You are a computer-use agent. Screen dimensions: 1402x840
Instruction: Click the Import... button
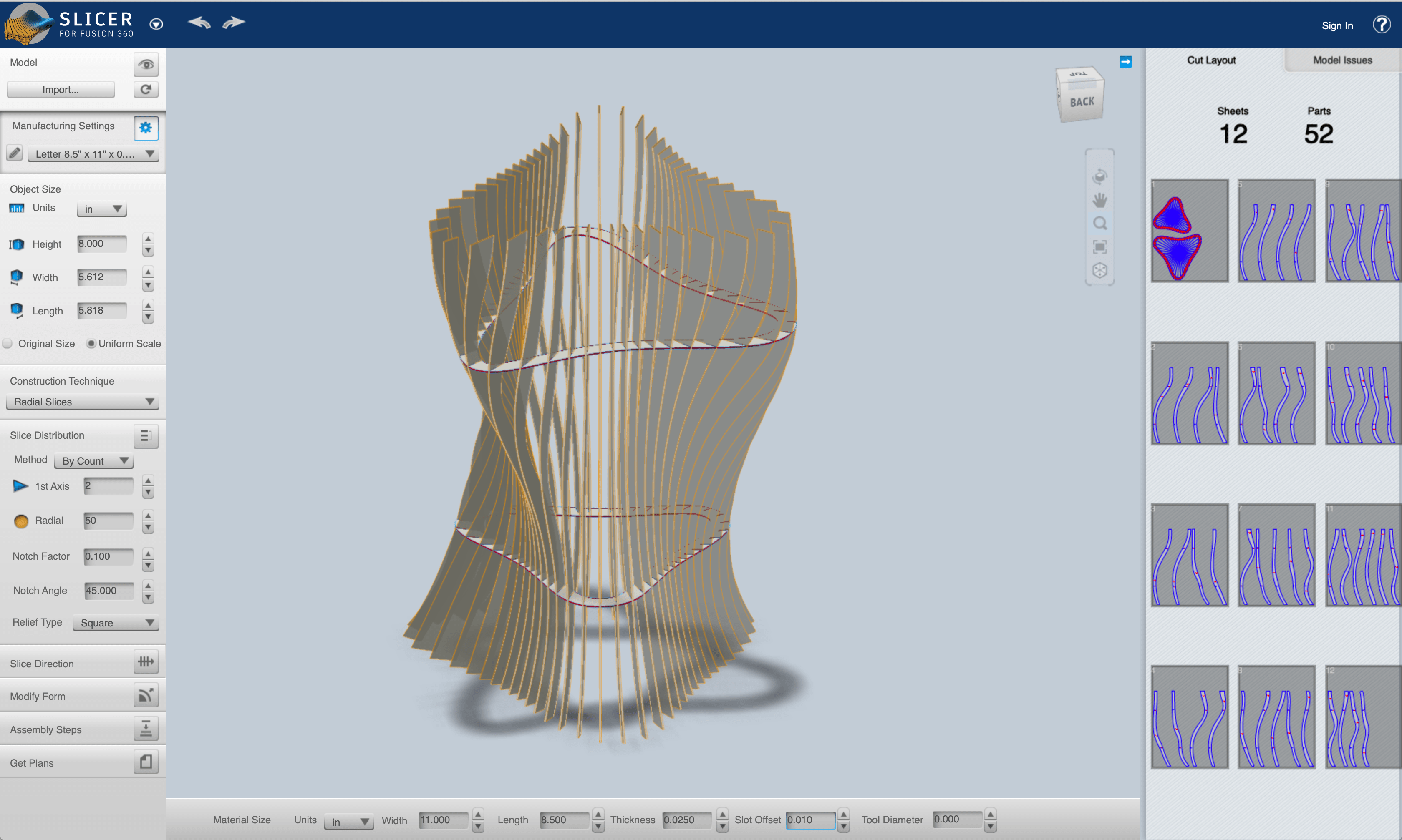pyautogui.click(x=61, y=89)
